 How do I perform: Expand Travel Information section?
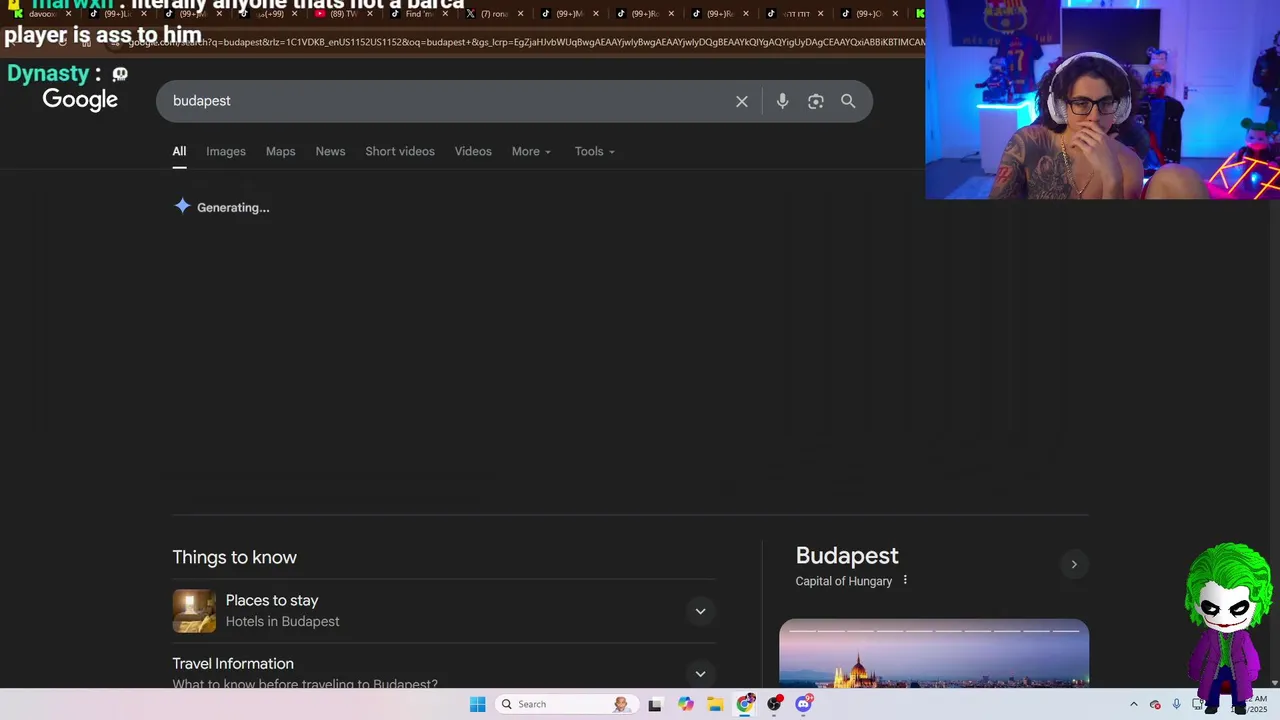(x=700, y=674)
